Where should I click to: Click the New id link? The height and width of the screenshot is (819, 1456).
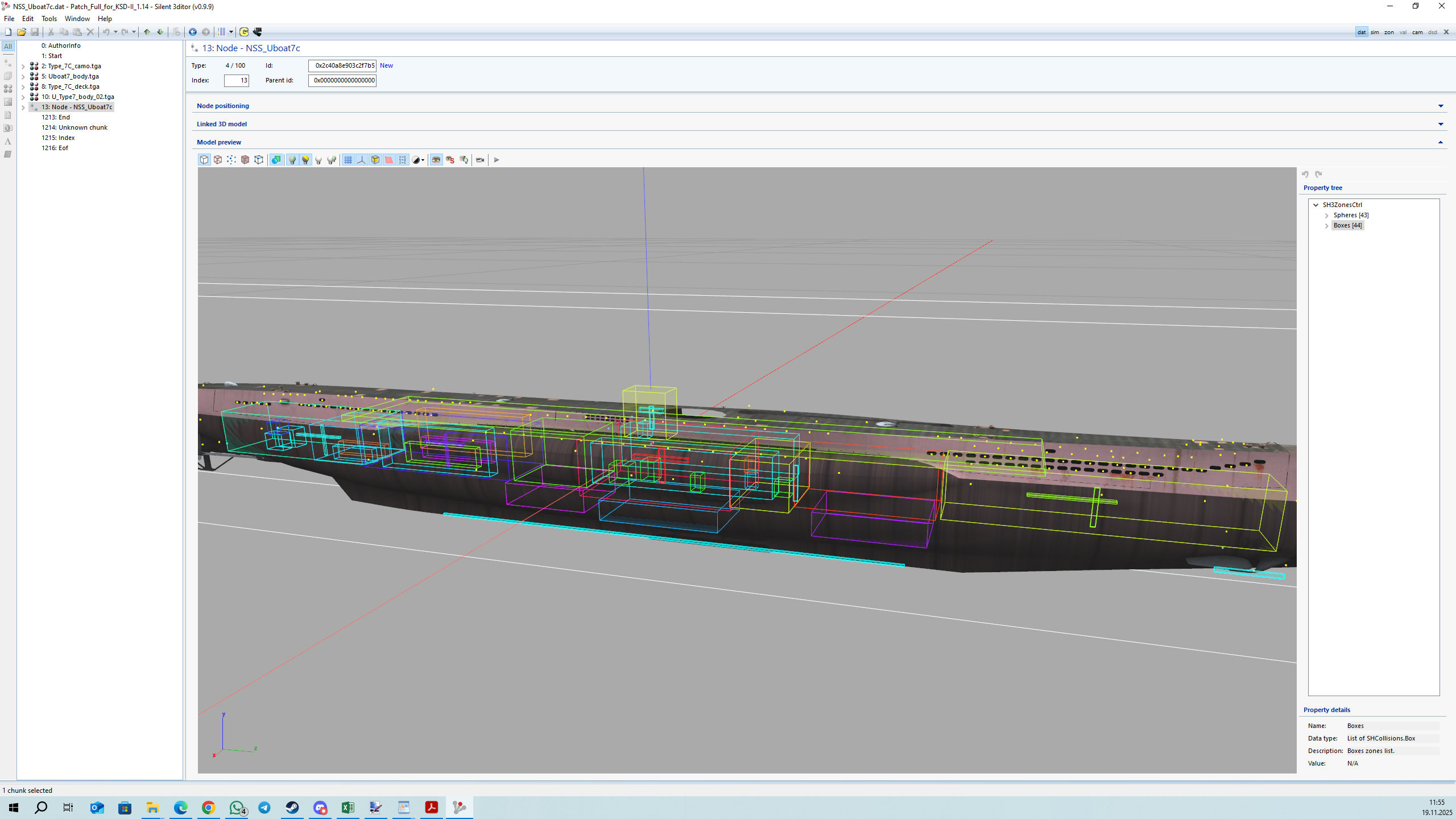[x=386, y=65]
